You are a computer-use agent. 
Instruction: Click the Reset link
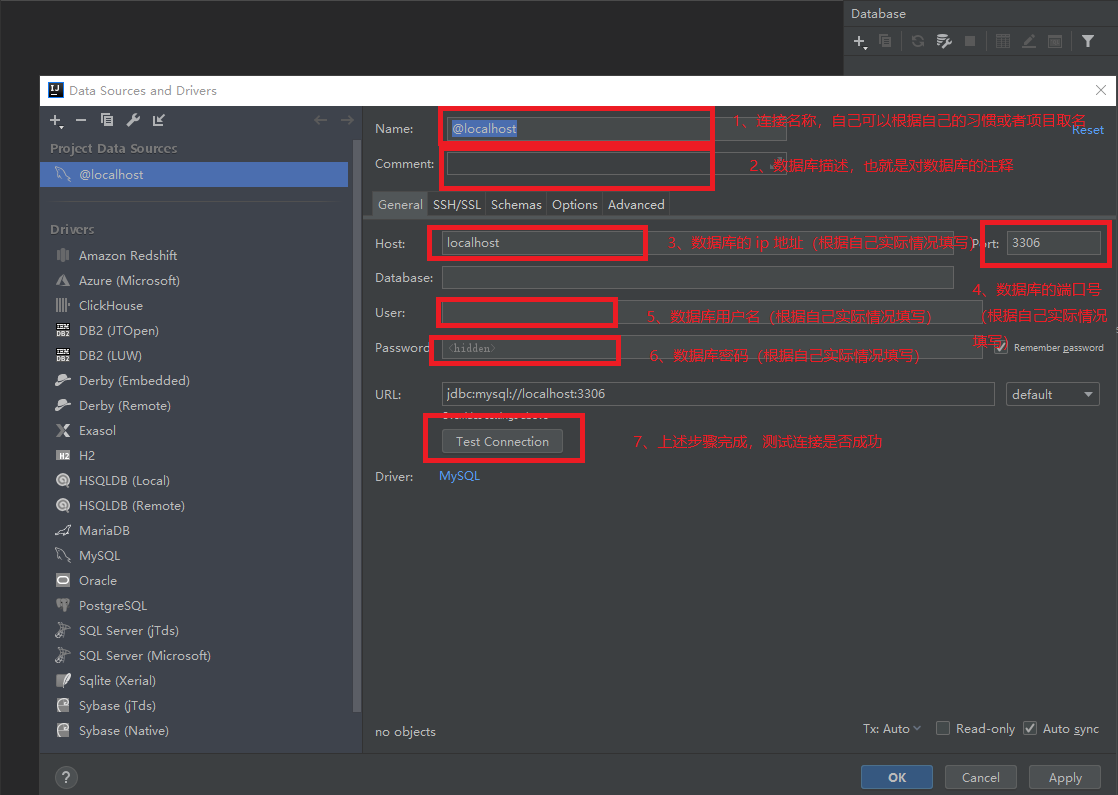[1087, 130]
